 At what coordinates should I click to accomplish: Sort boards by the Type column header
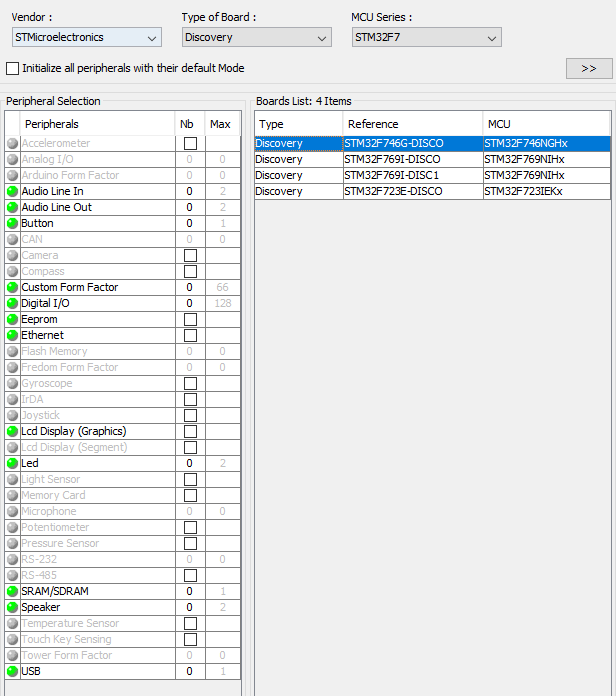pyautogui.click(x=299, y=124)
